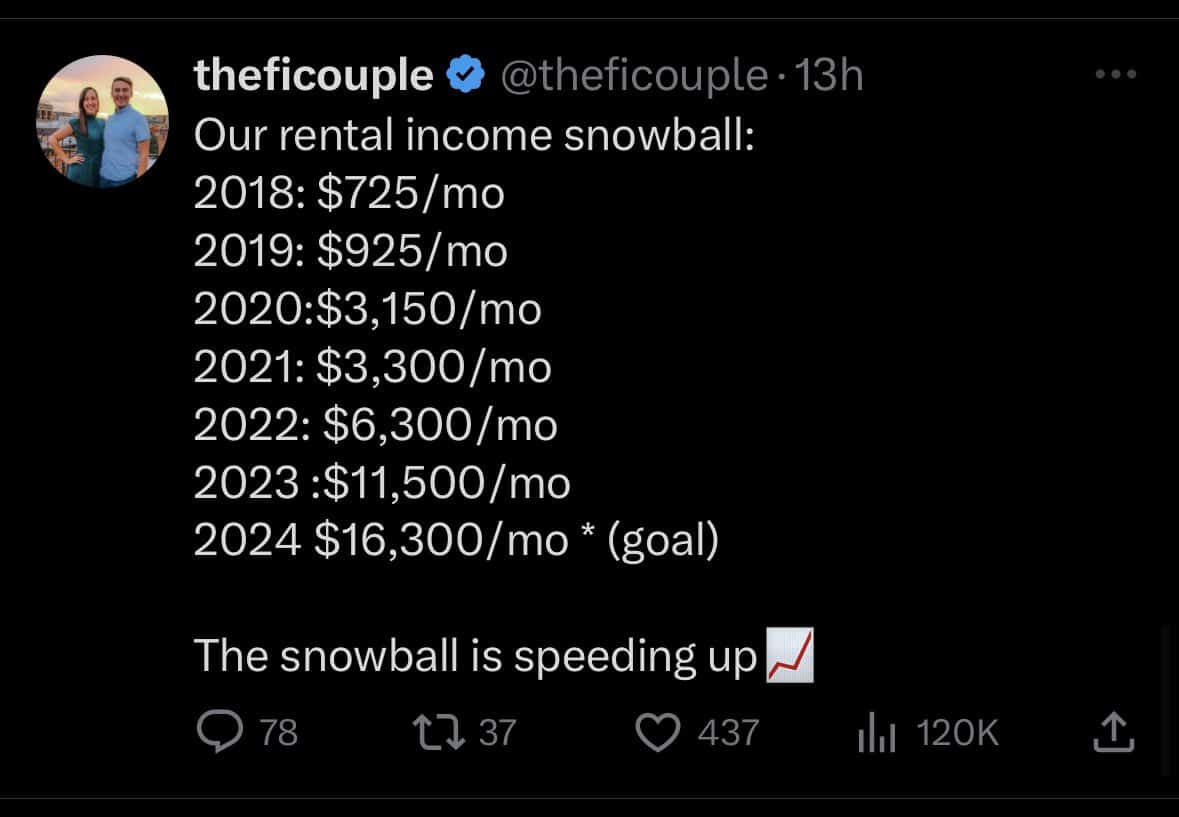Screen dimensions: 1179x817
Task: Click the chart emoji after speeding up
Action: coord(789,657)
